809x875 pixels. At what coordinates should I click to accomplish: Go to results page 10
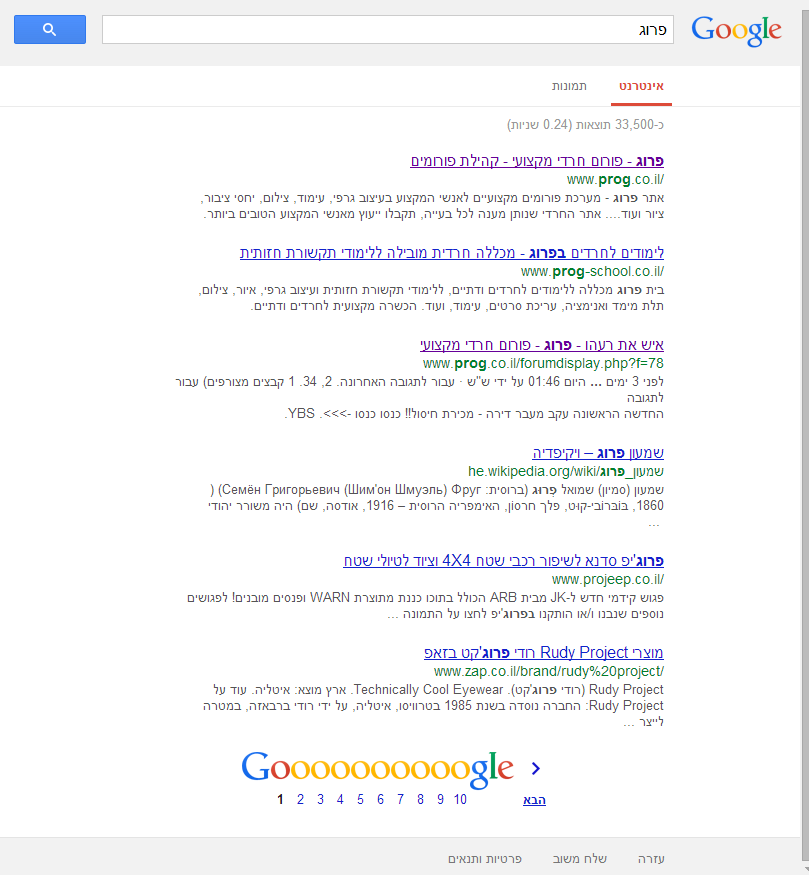pos(460,800)
